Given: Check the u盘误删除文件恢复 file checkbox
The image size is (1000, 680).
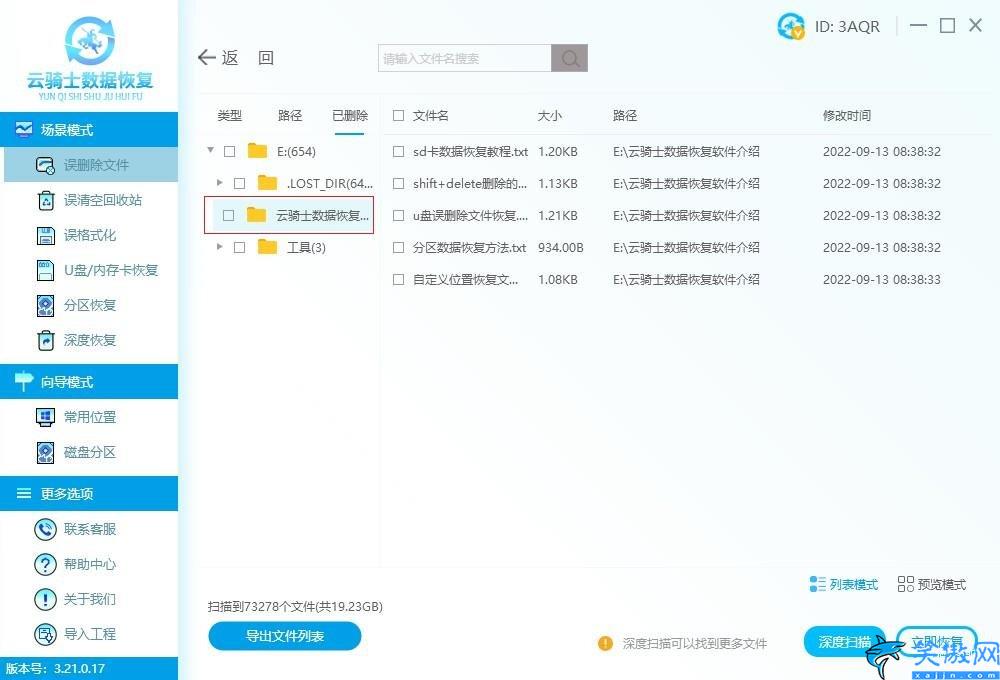Looking at the screenshot, I should 399,216.
